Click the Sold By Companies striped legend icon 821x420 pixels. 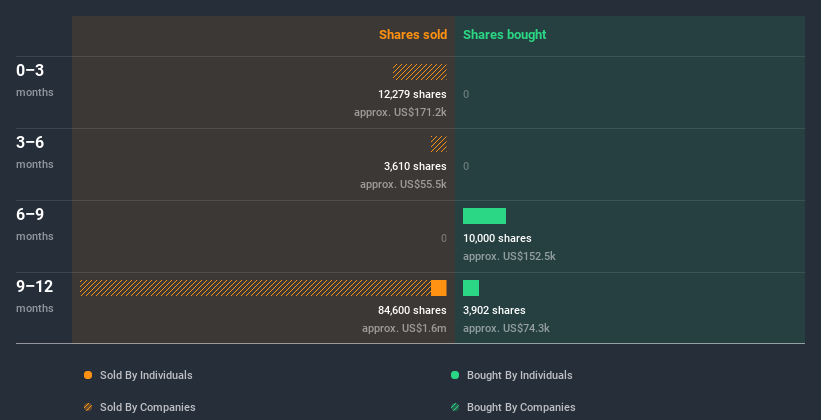(88, 407)
